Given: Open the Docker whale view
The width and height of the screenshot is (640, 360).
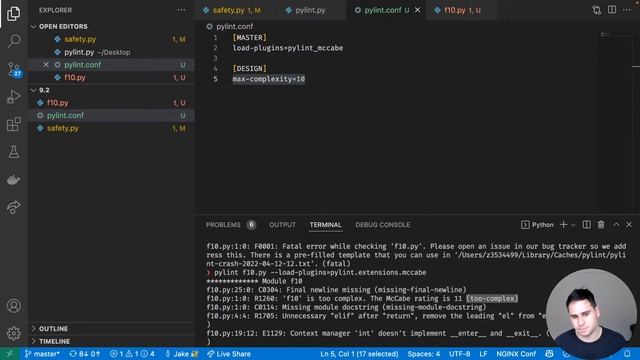Looking at the screenshot, I should (13, 180).
